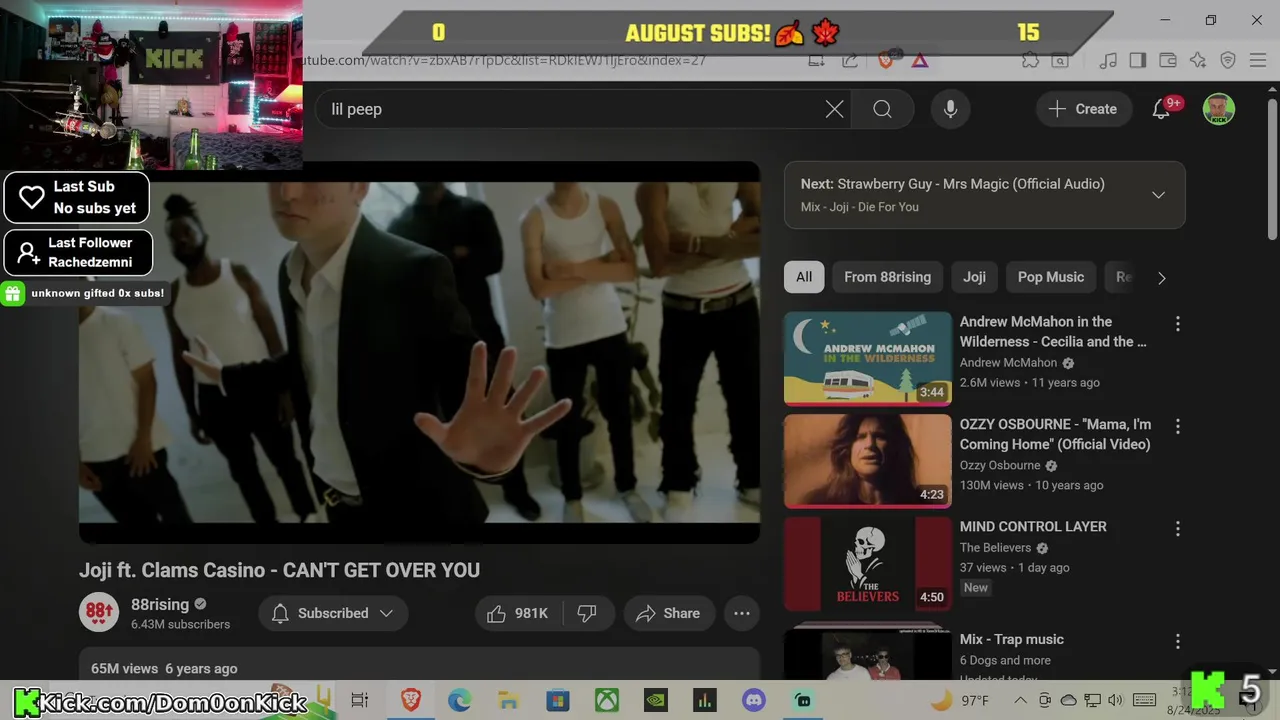The width and height of the screenshot is (1280, 720).
Task: Open Brave Leo AI sparkle icon
Action: [x=1198, y=60]
